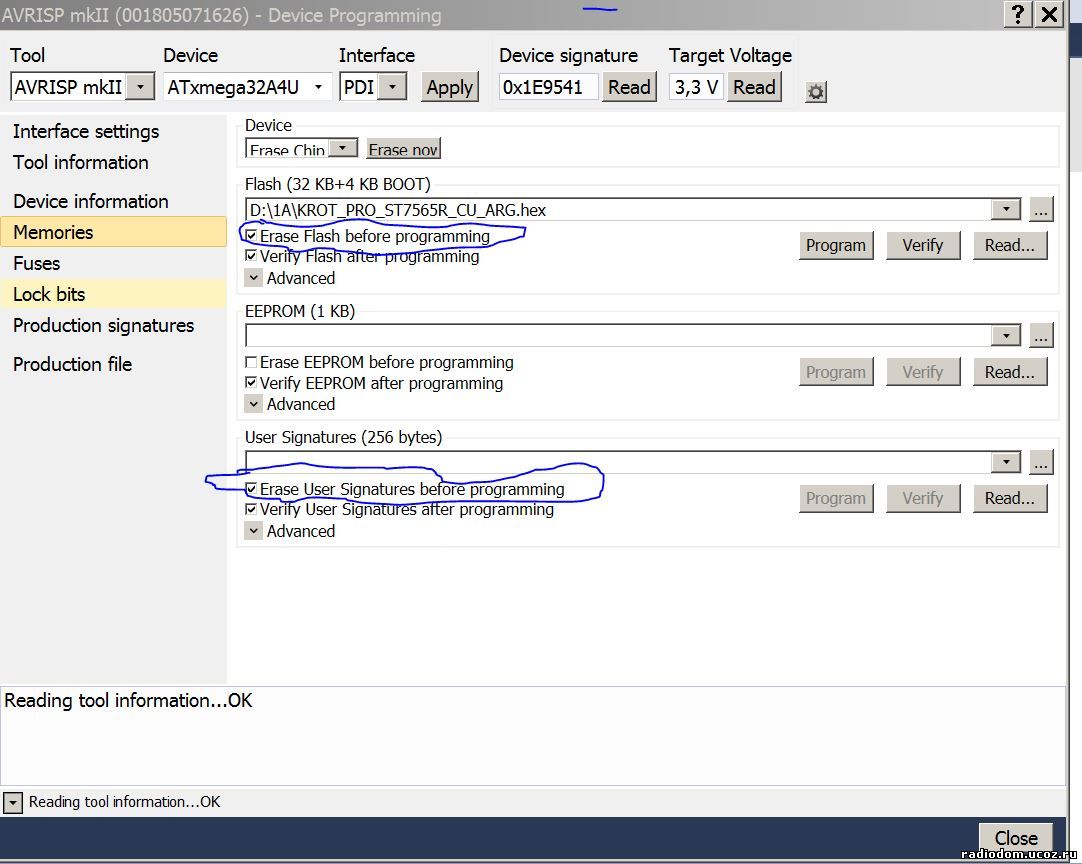
Task: Read EEPROM memory to file
Action: pos(1010,372)
